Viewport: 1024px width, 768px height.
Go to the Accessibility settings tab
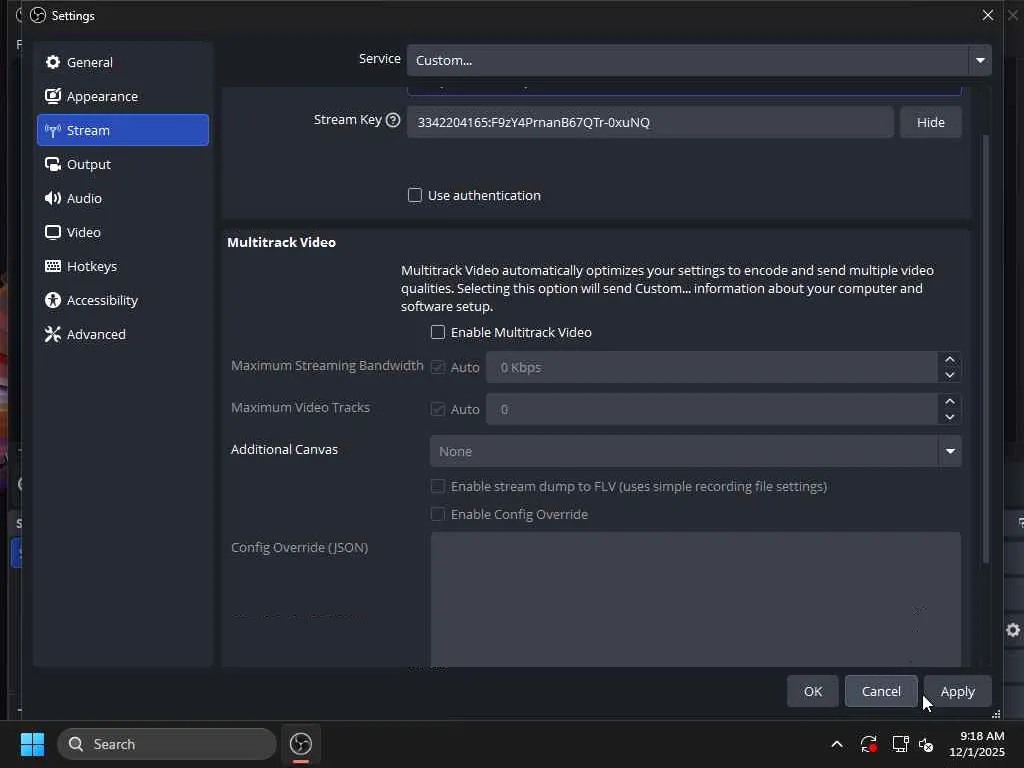(123, 300)
